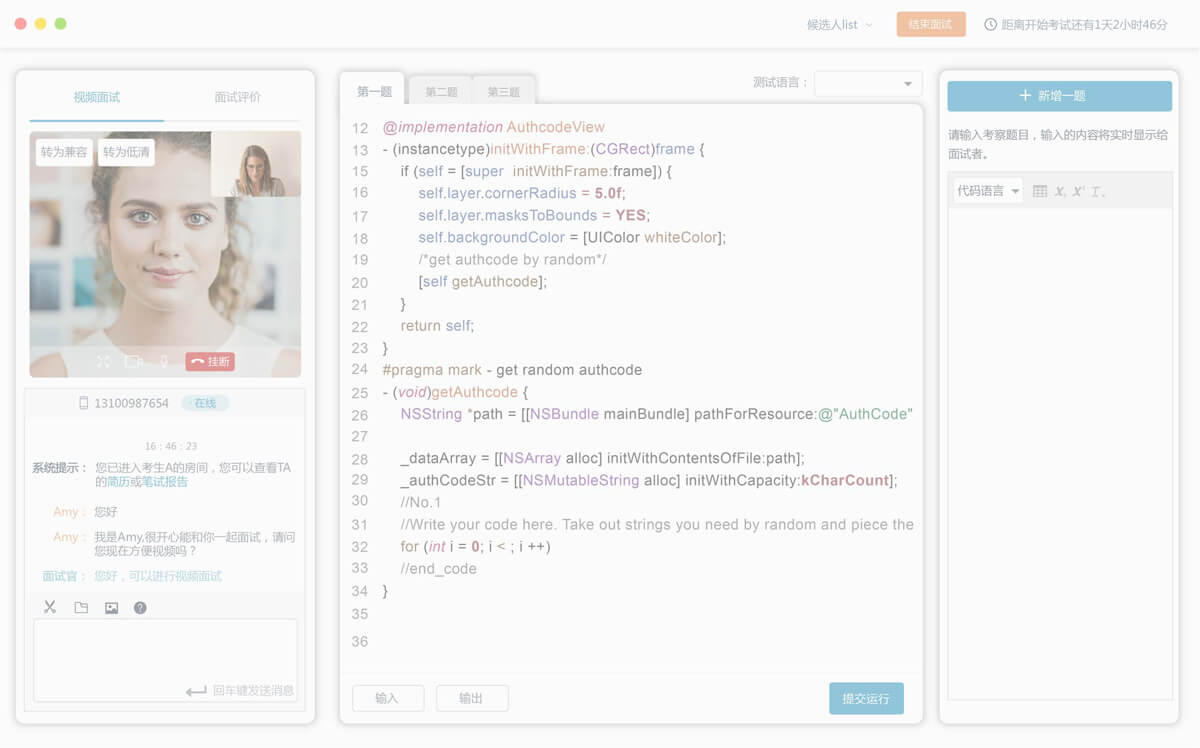Click the image icon in chat toolbar

111,607
